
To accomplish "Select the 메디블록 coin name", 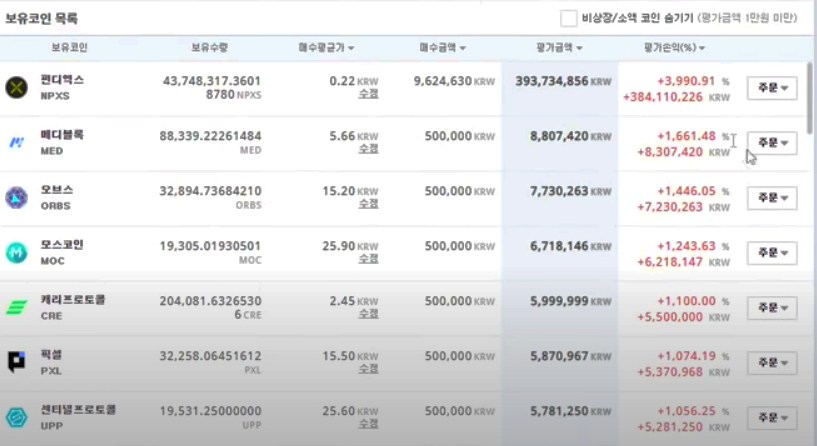I will tap(62, 135).
